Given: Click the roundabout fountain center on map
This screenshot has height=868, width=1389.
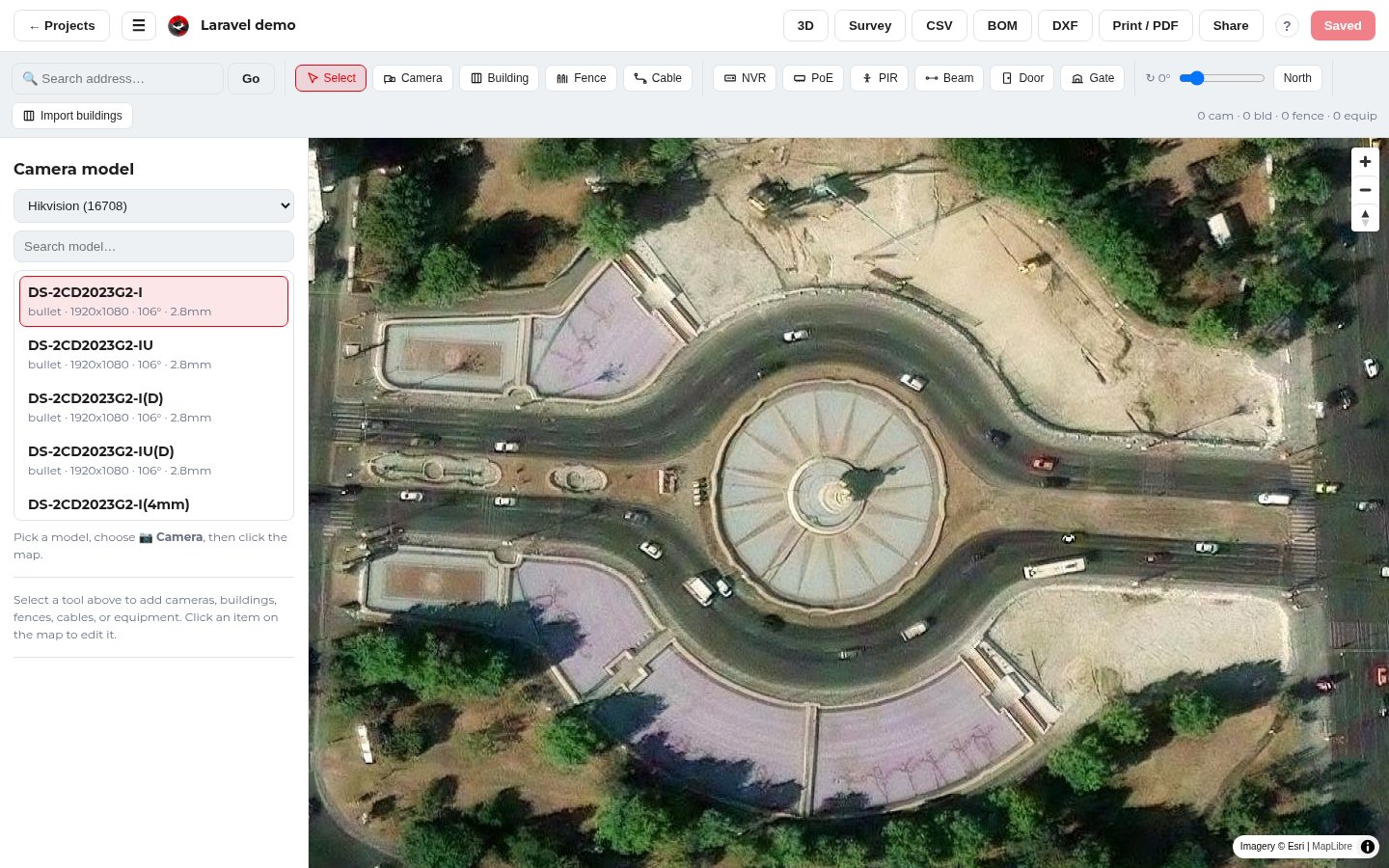Looking at the screenshot, I should (831, 496).
